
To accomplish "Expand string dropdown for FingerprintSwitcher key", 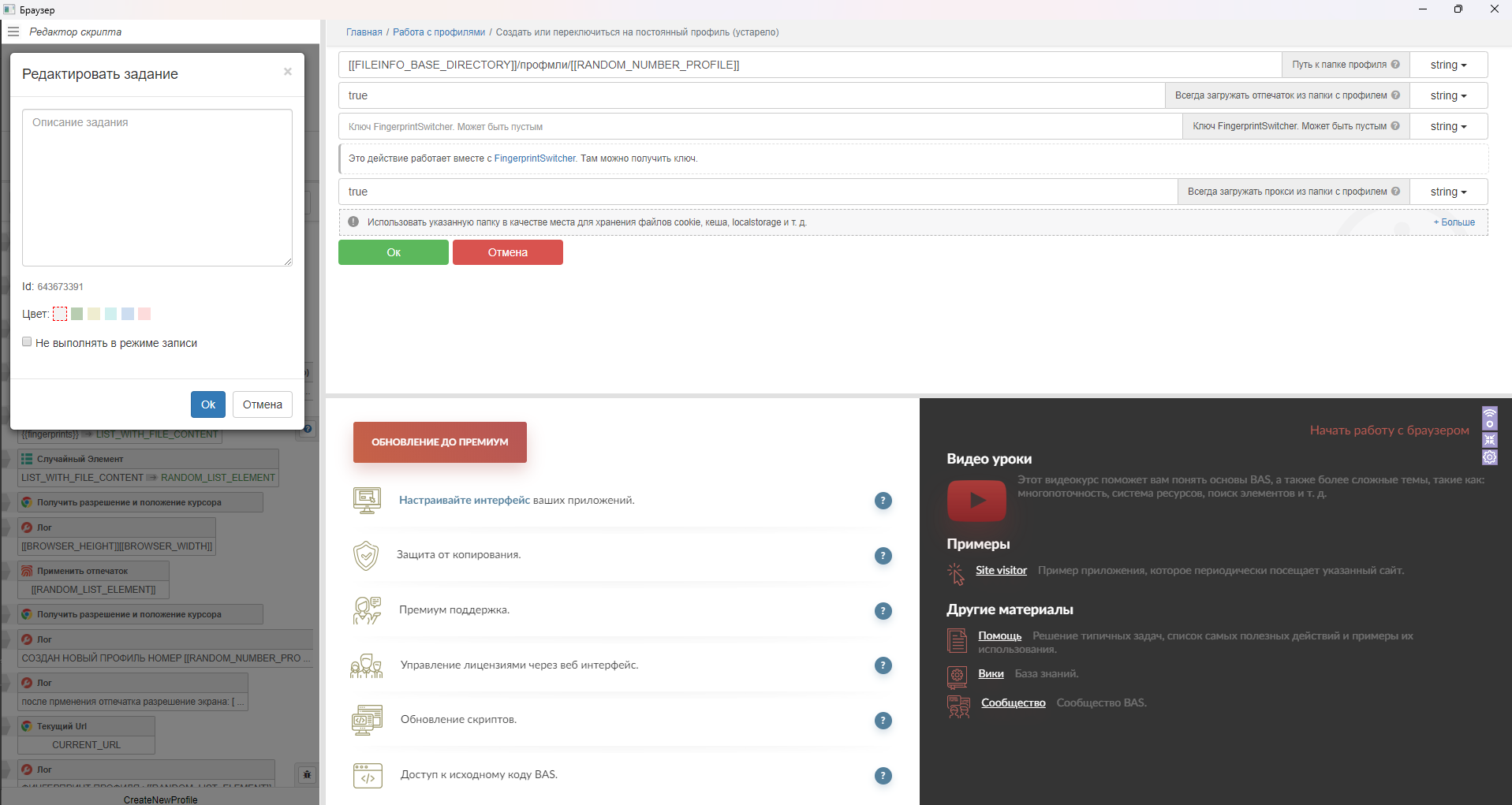I will pyautogui.click(x=1448, y=126).
